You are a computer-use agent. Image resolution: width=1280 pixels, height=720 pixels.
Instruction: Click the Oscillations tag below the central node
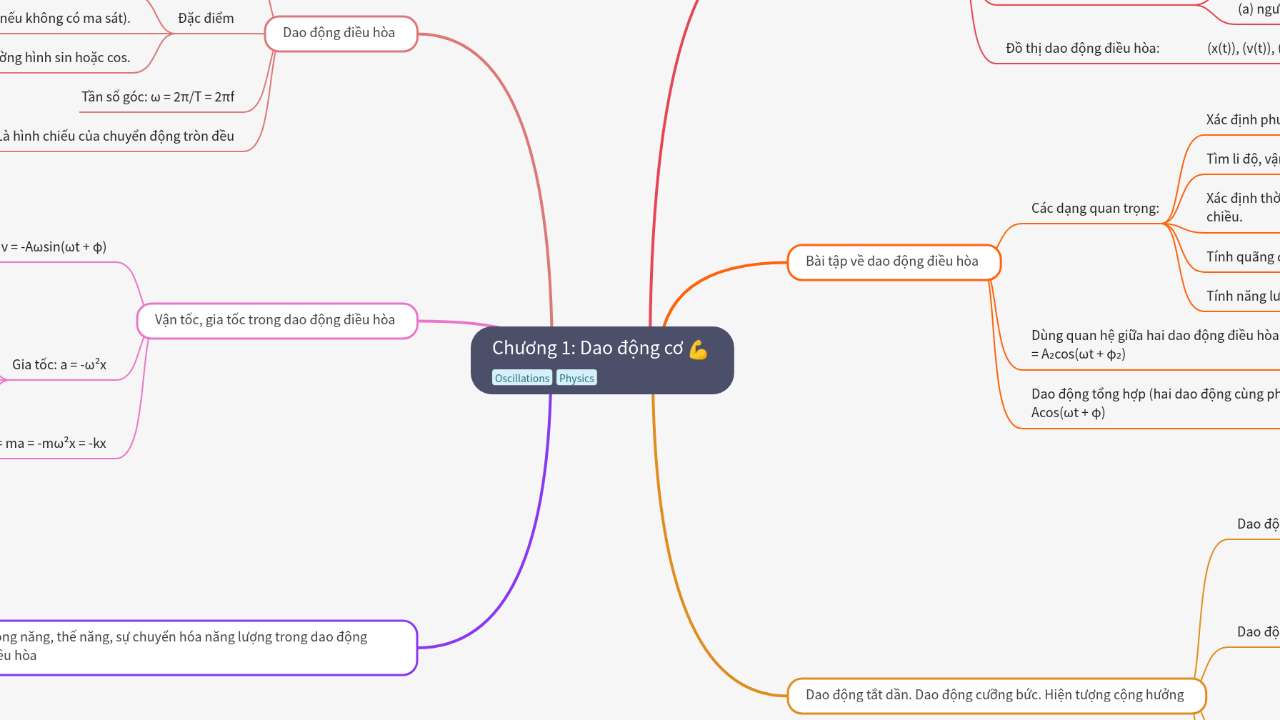pyautogui.click(x=521, y=377)
